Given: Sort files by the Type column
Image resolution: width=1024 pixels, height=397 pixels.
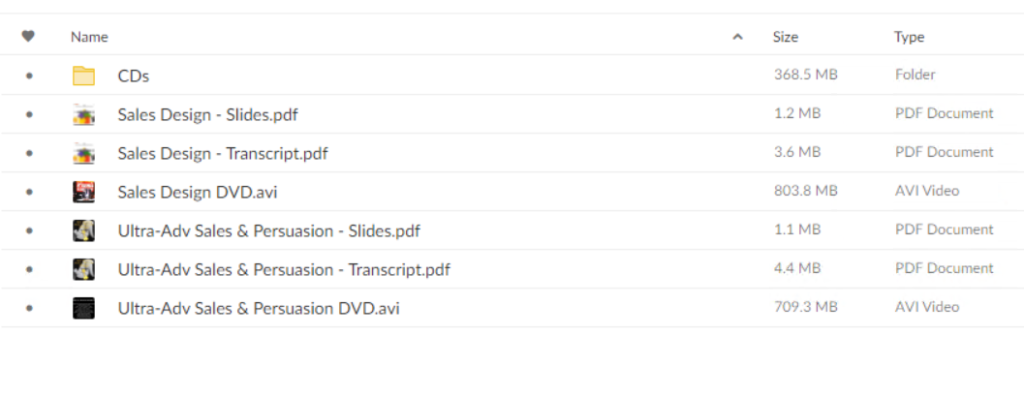Looking at the screenshot, I should click(909, 37).
